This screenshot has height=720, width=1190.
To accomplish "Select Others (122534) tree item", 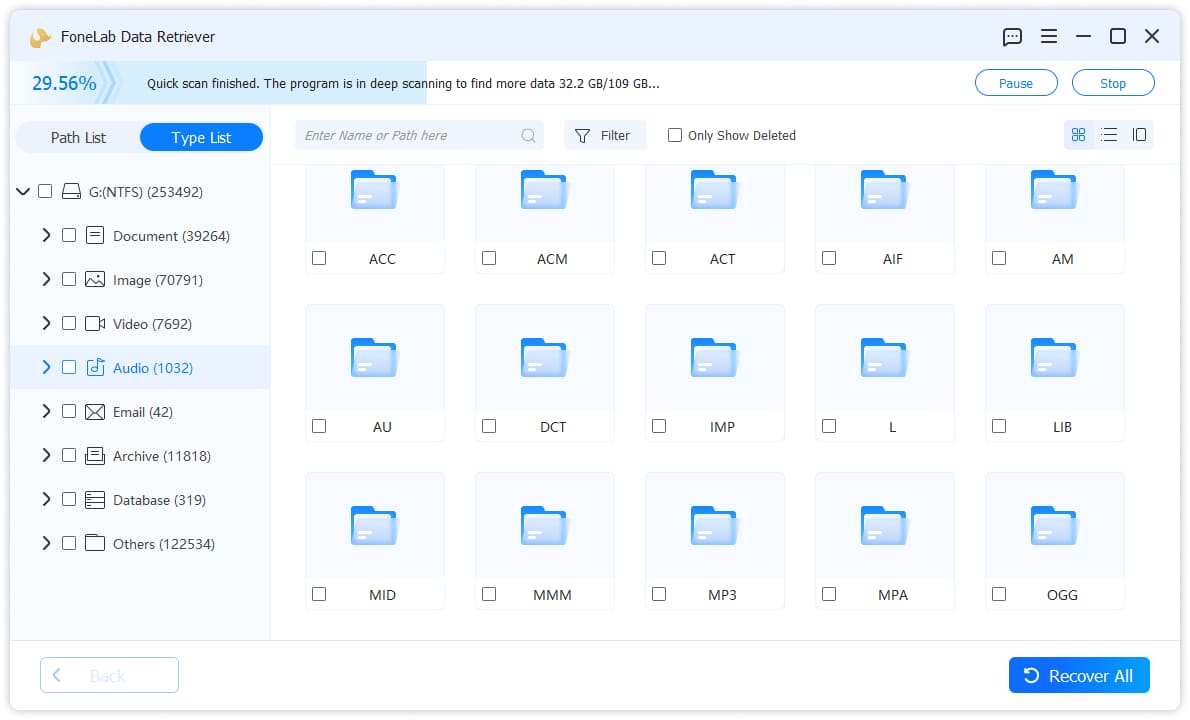I will [140, 544].
